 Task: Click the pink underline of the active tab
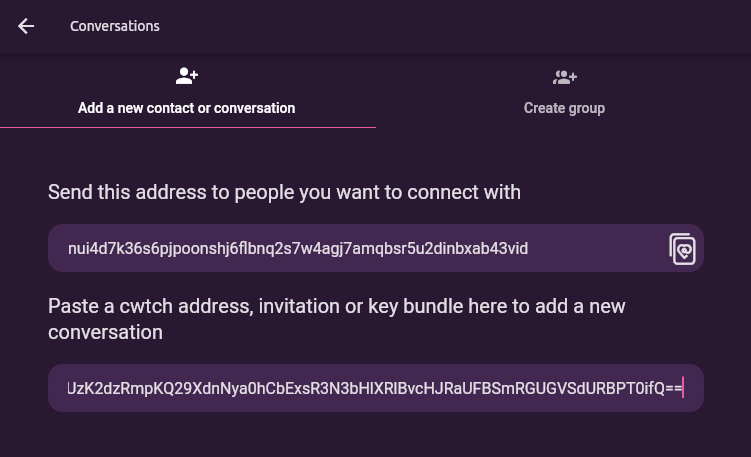pyautogui.click(x=188, y=127)
